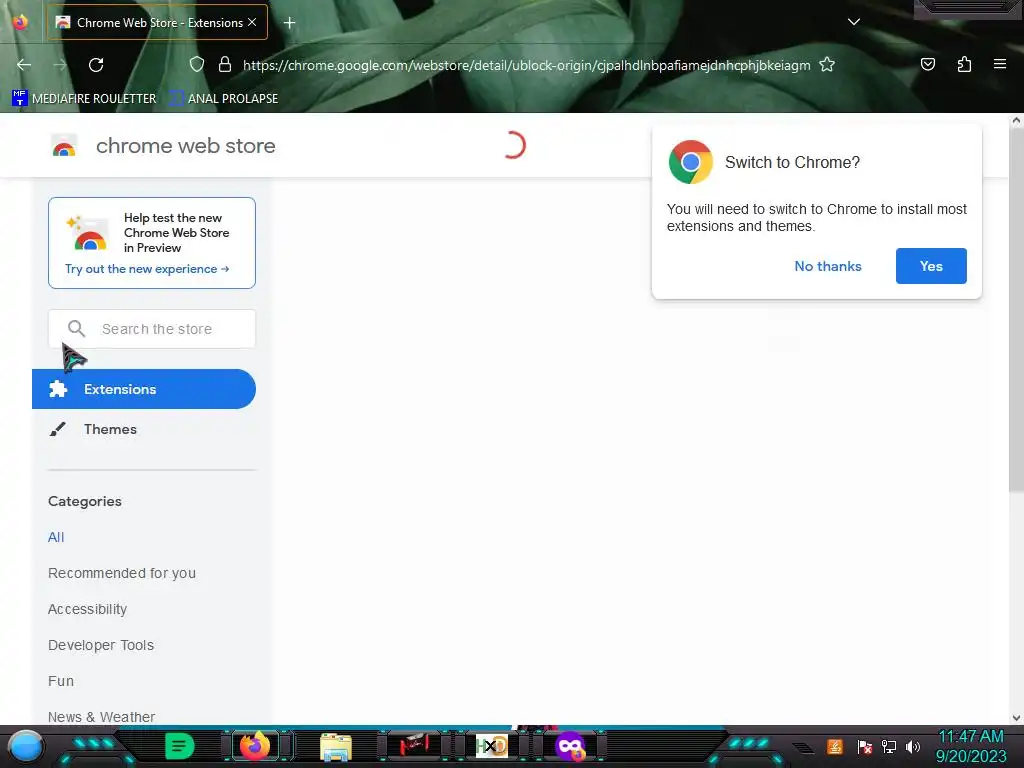
Task: Choose the Fun category
Action: coord(61,680)
